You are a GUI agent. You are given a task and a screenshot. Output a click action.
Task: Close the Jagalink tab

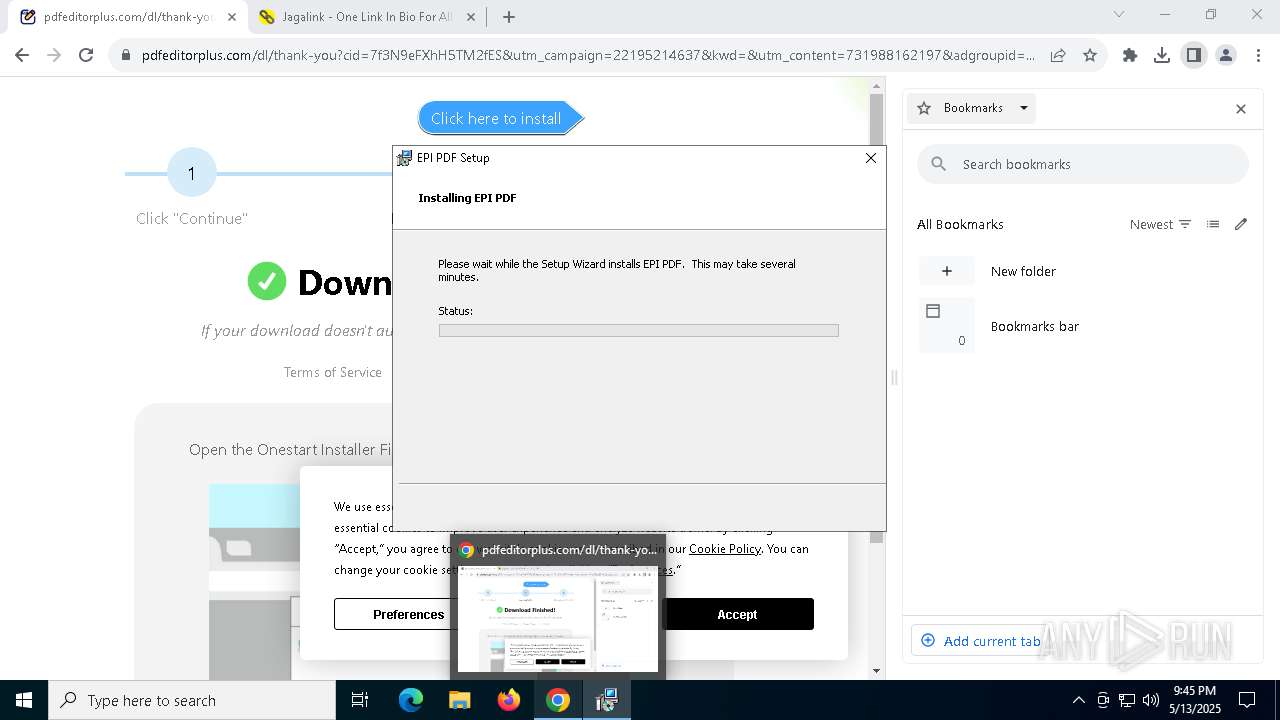(472, 17)
